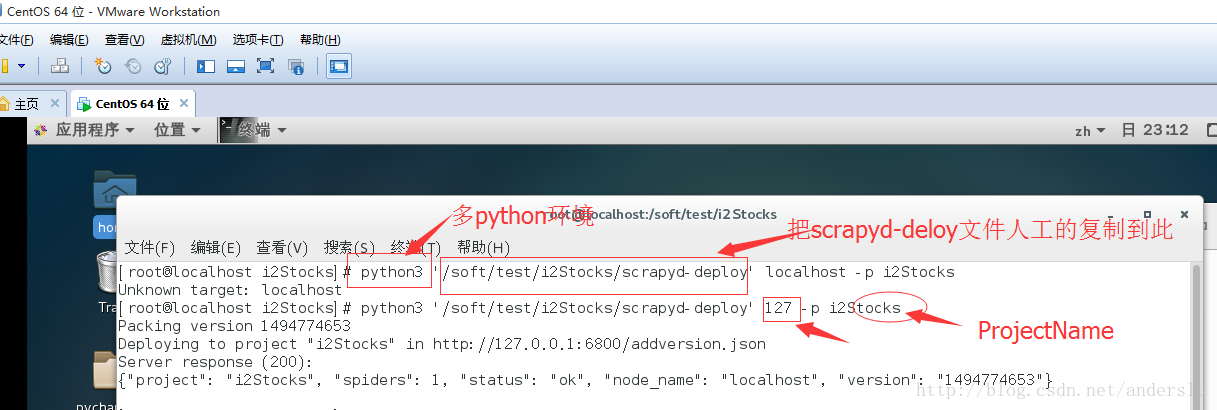Toggle the console view button
The width and height of the screenshot is (1217, 410).
[339, 66]
